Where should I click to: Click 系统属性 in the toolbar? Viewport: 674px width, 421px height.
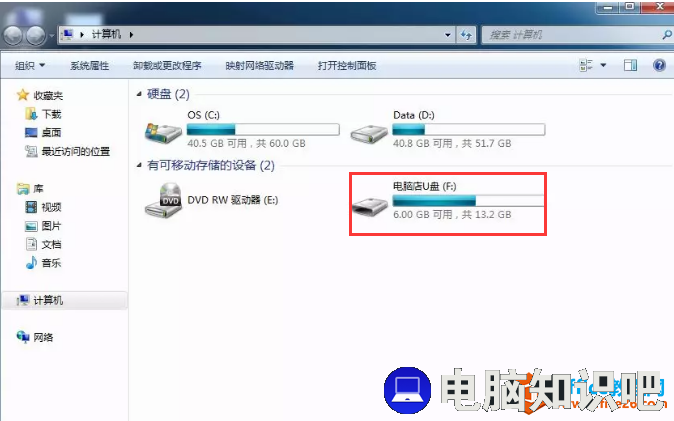click(89, 65)
